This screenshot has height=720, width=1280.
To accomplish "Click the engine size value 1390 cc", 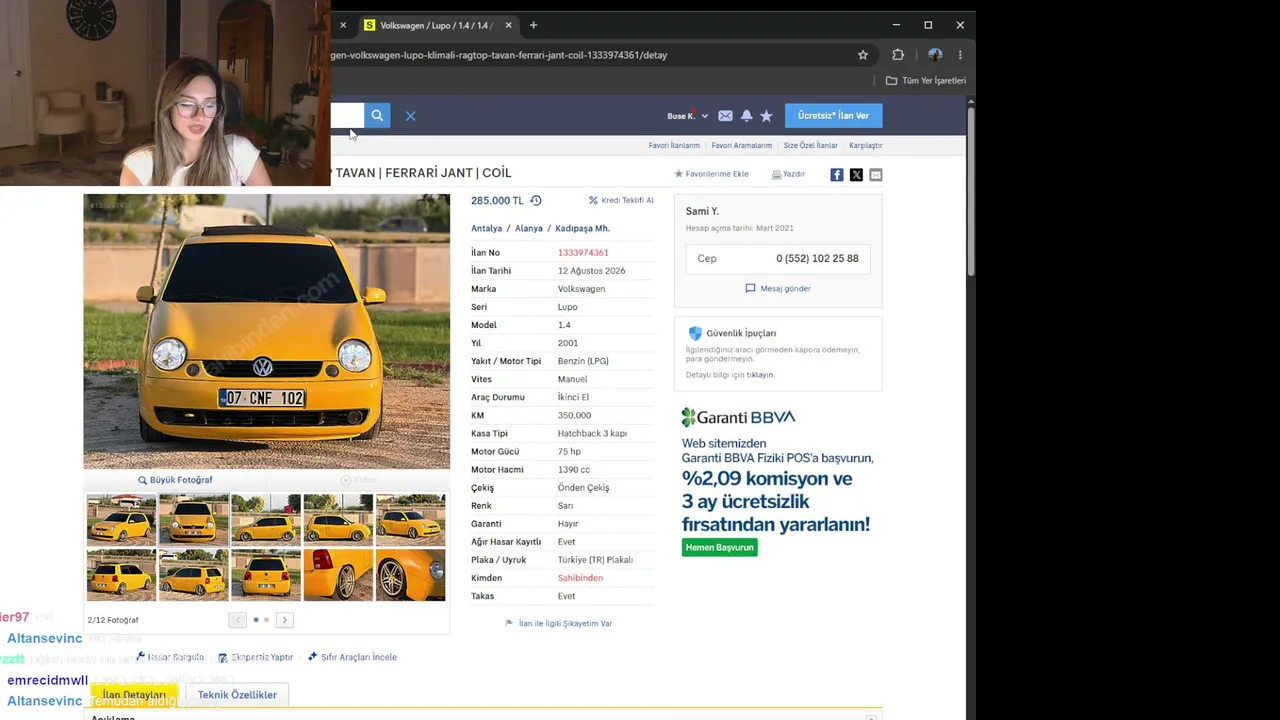I will click(x=574, y=470).
